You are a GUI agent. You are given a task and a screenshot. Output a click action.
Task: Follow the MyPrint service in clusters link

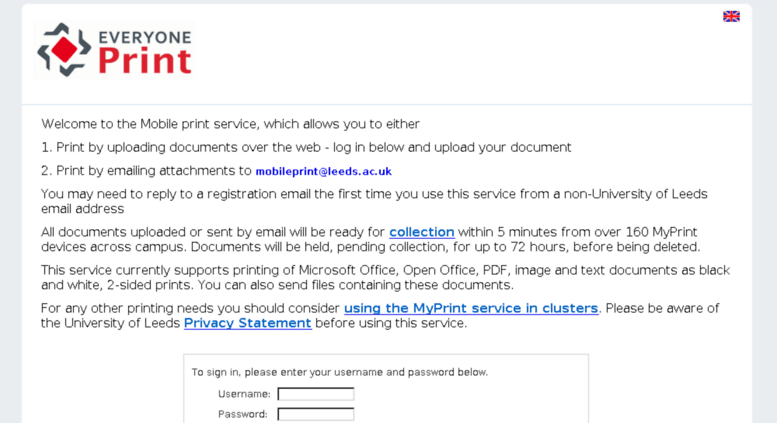pos(471,308)
